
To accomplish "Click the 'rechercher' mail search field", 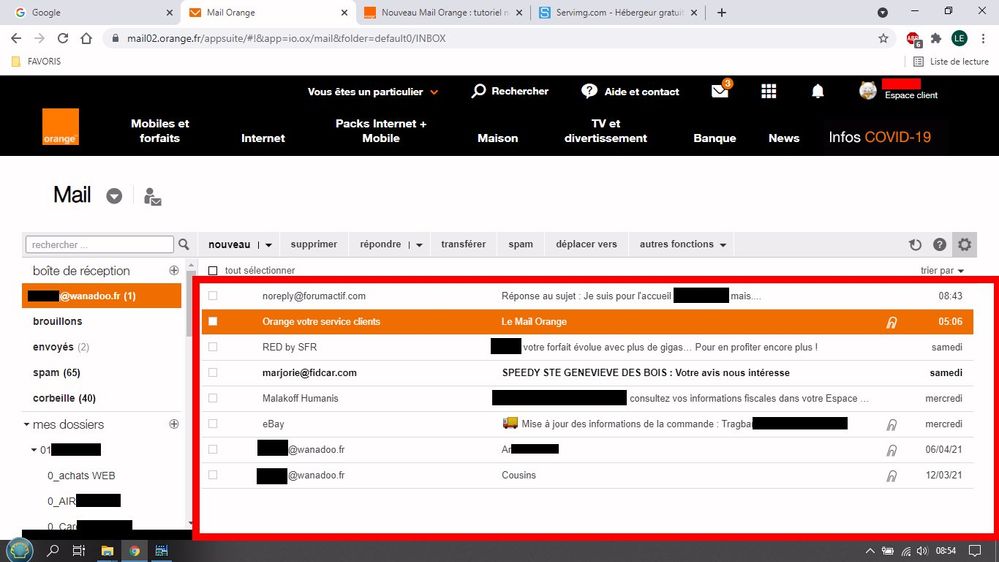I will [99, 244].
